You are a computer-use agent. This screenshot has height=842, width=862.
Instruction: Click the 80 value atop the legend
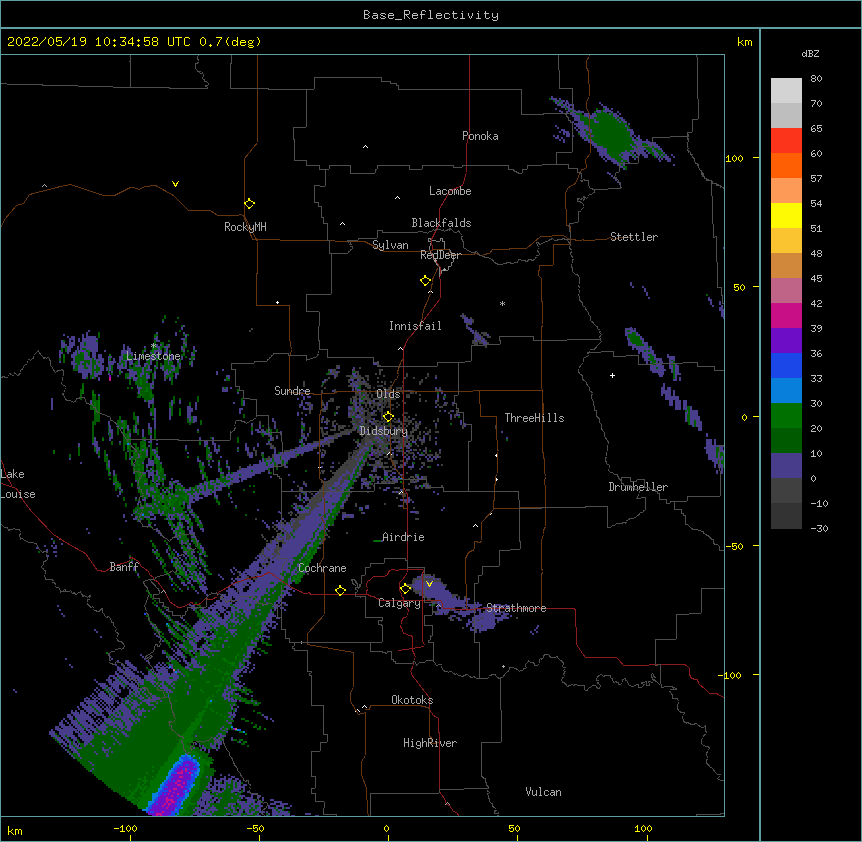coord(816,79)
